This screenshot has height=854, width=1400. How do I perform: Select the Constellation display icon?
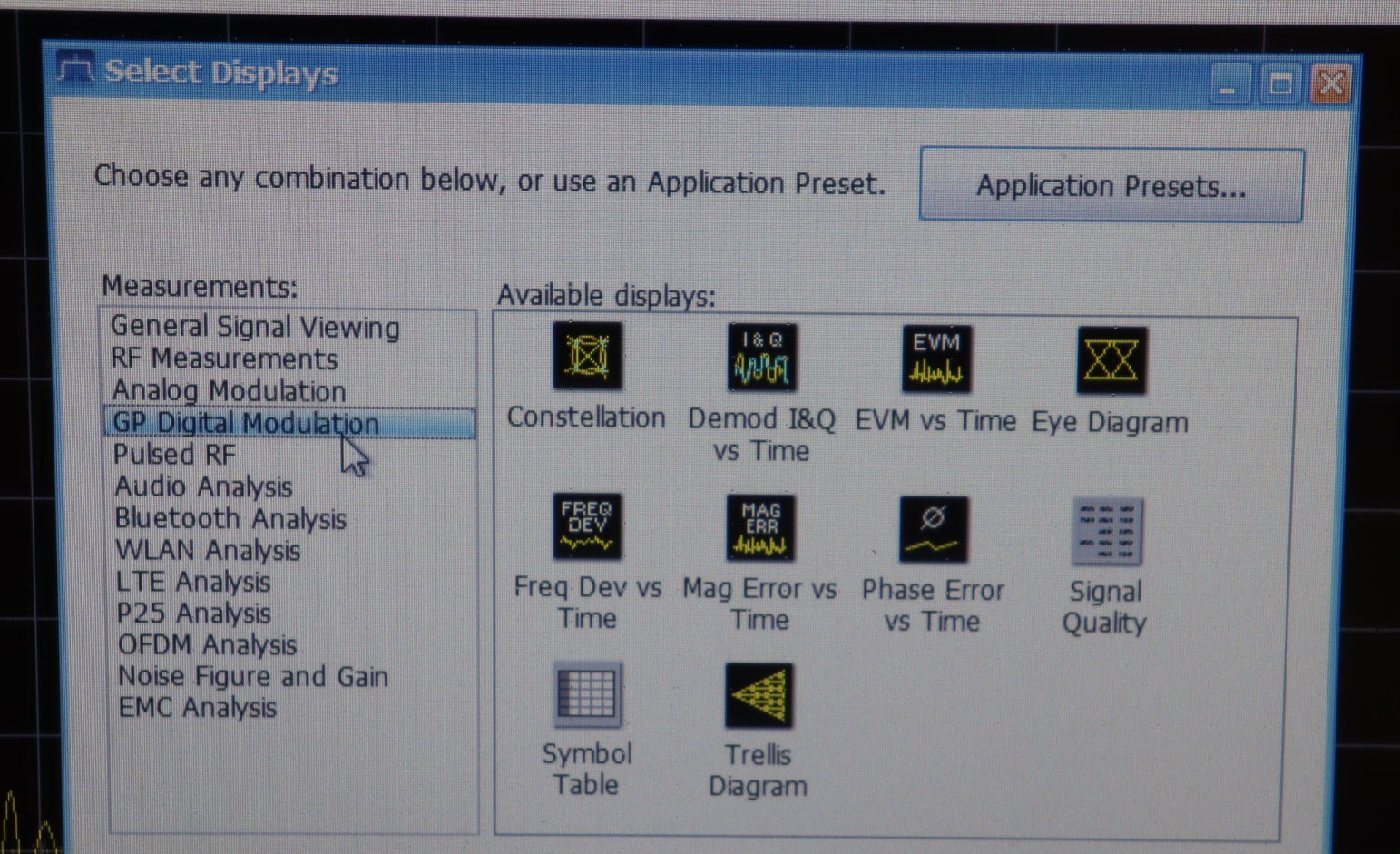(587, 357)
